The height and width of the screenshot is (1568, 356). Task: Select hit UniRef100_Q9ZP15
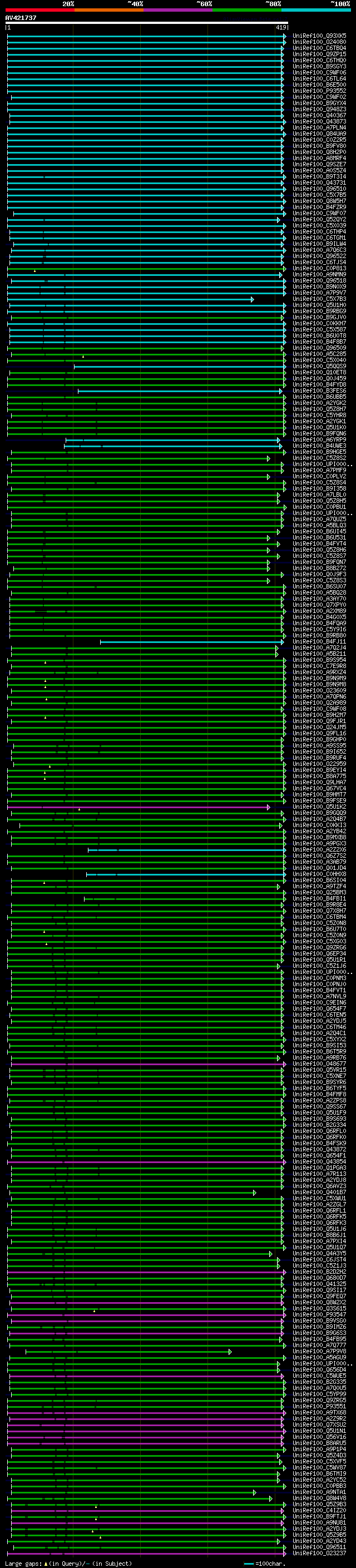coord(319,54)
